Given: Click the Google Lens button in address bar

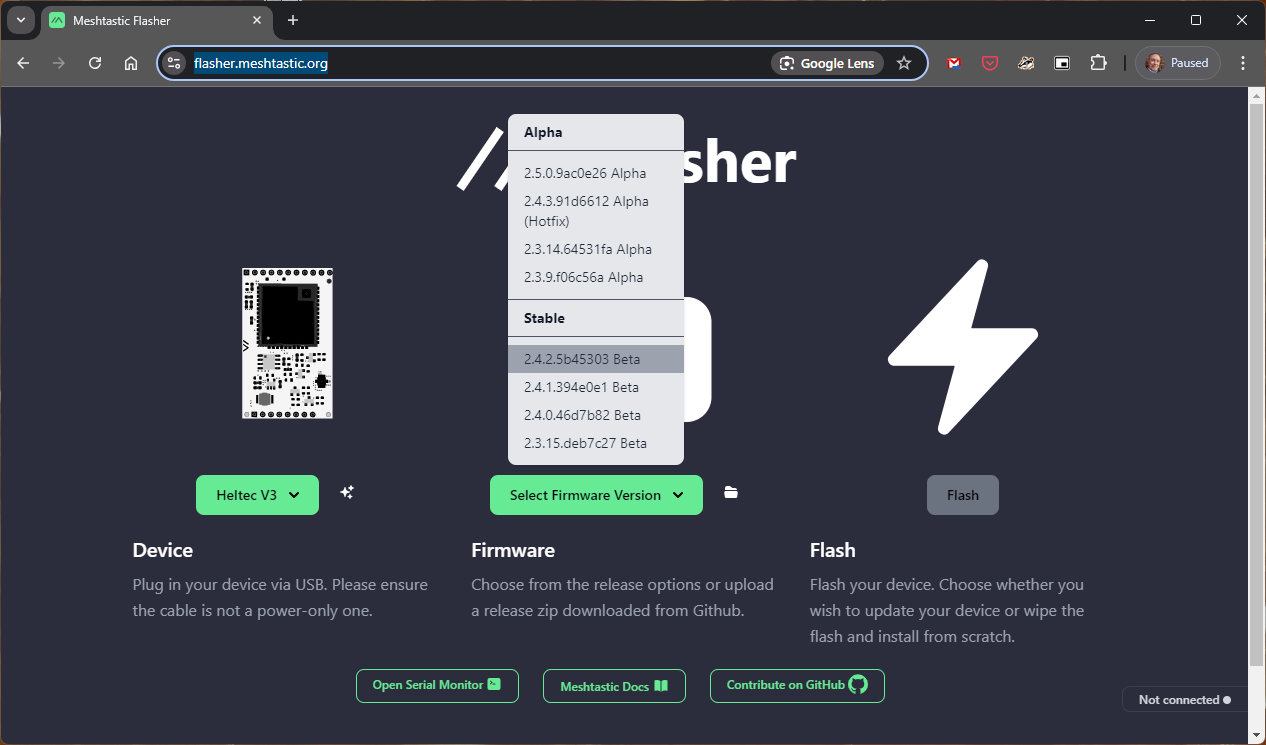Looking at the screenshot, I should pos(827,63).
